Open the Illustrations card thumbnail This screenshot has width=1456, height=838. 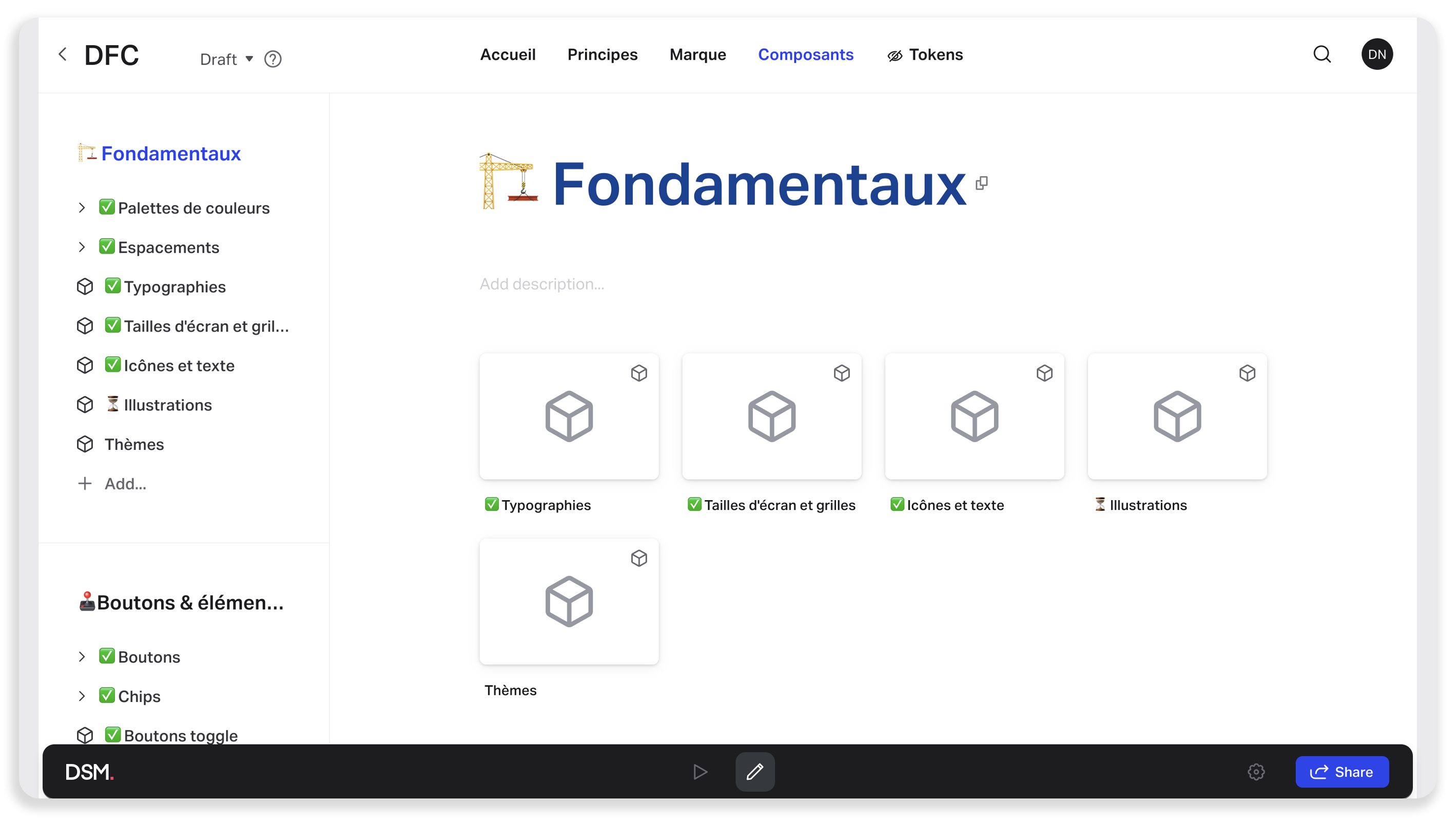pos(1177,416)
